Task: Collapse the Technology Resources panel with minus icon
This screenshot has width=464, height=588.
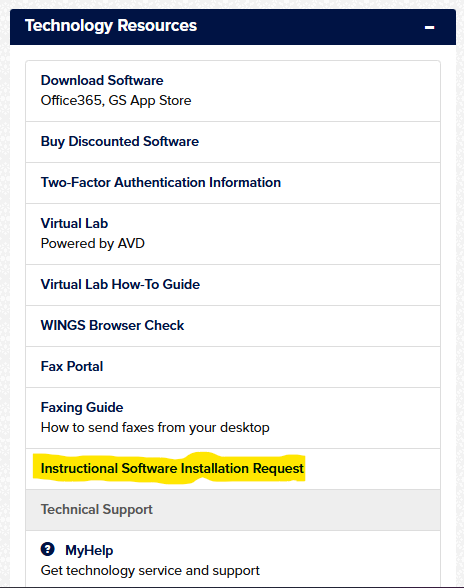Action: tap(429, 27)
